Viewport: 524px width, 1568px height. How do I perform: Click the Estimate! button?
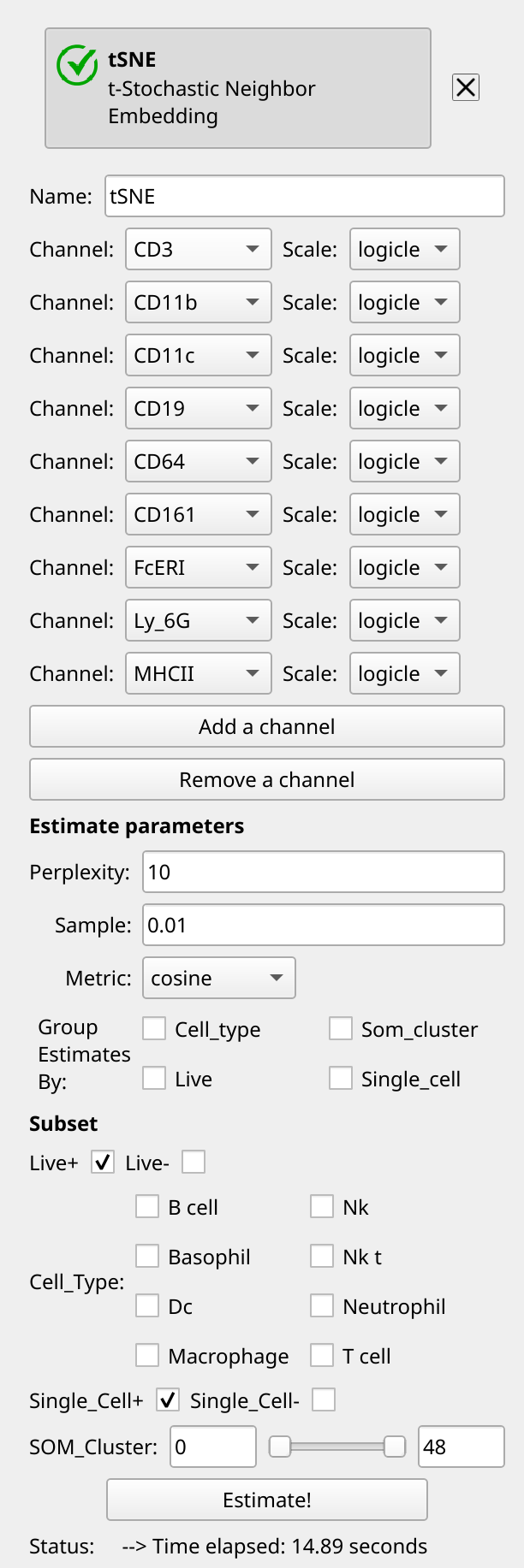pyautogui.click(x=267, y=1500)
